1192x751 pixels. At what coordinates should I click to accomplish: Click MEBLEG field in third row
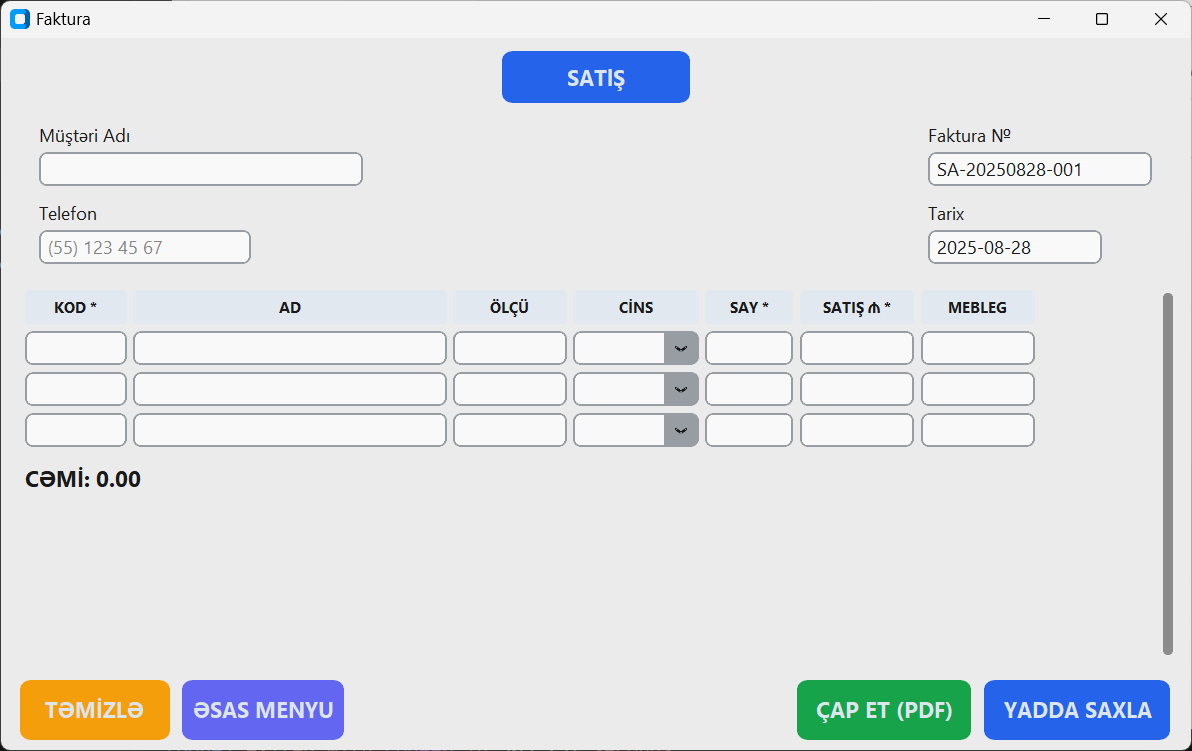click(x=978, y=430)
